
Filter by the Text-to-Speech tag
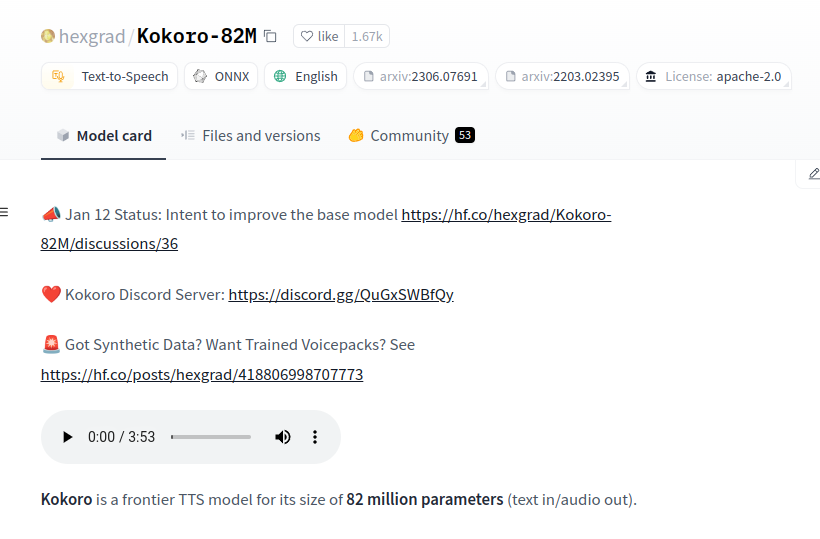[109, 76]
